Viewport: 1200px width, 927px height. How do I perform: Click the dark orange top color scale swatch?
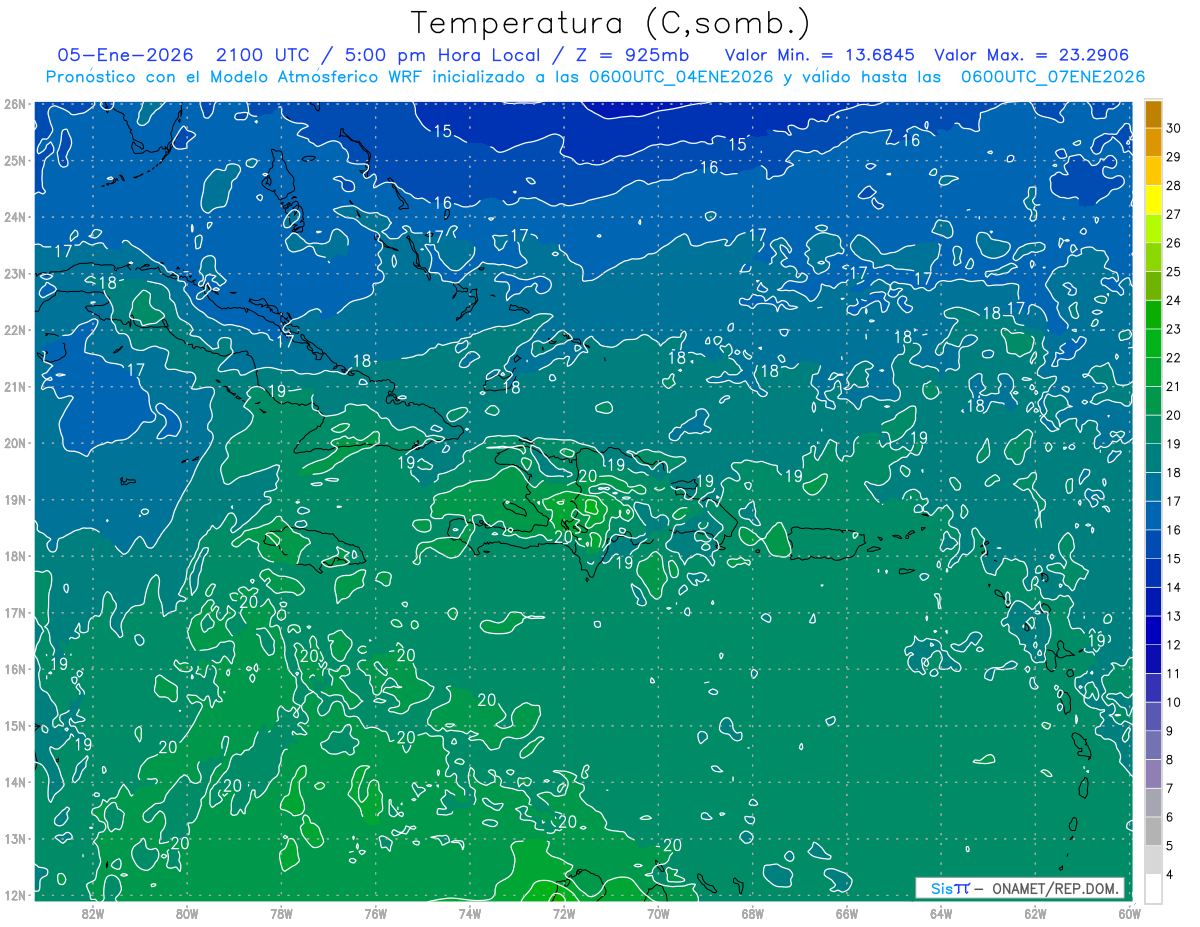coord(1153,114)
